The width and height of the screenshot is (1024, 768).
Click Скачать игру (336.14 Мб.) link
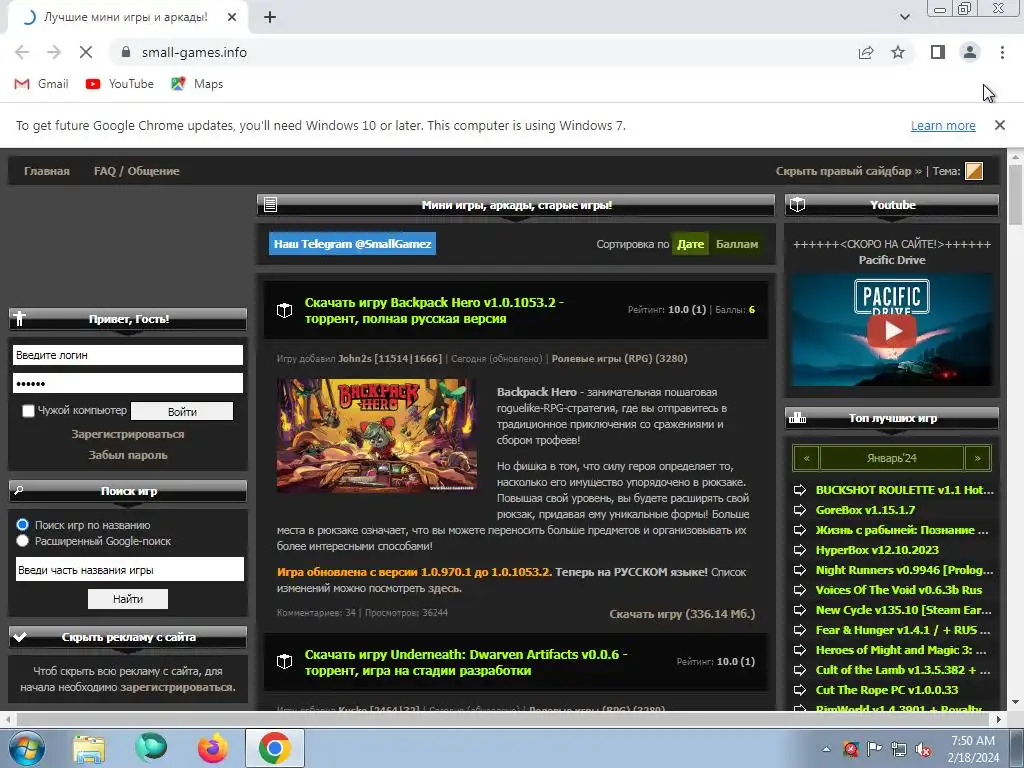(682, 614)
